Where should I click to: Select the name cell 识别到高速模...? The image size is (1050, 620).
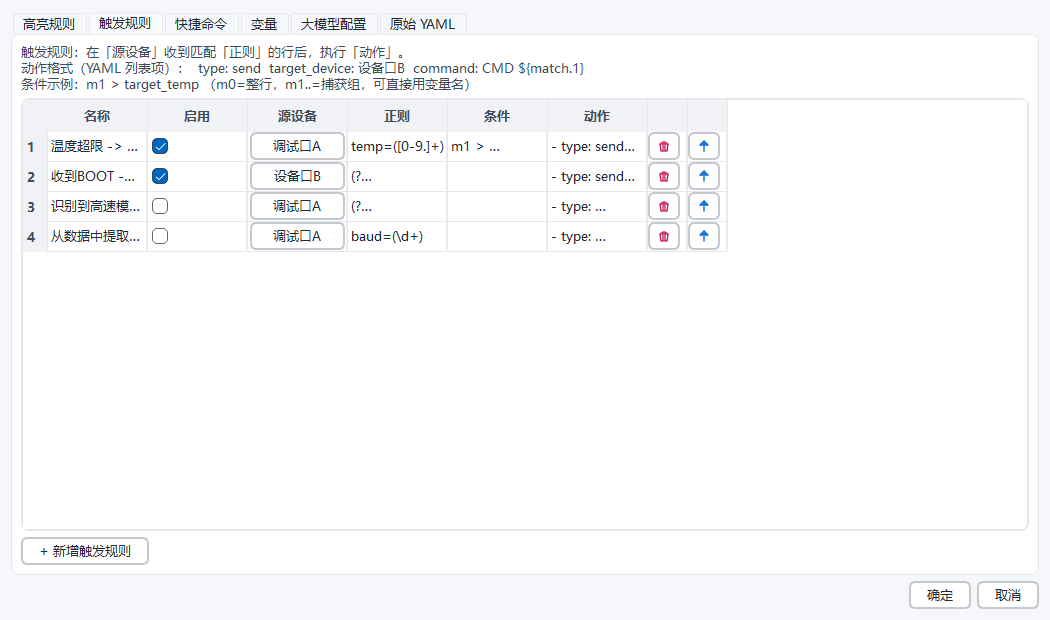click(x=97, y=206)
